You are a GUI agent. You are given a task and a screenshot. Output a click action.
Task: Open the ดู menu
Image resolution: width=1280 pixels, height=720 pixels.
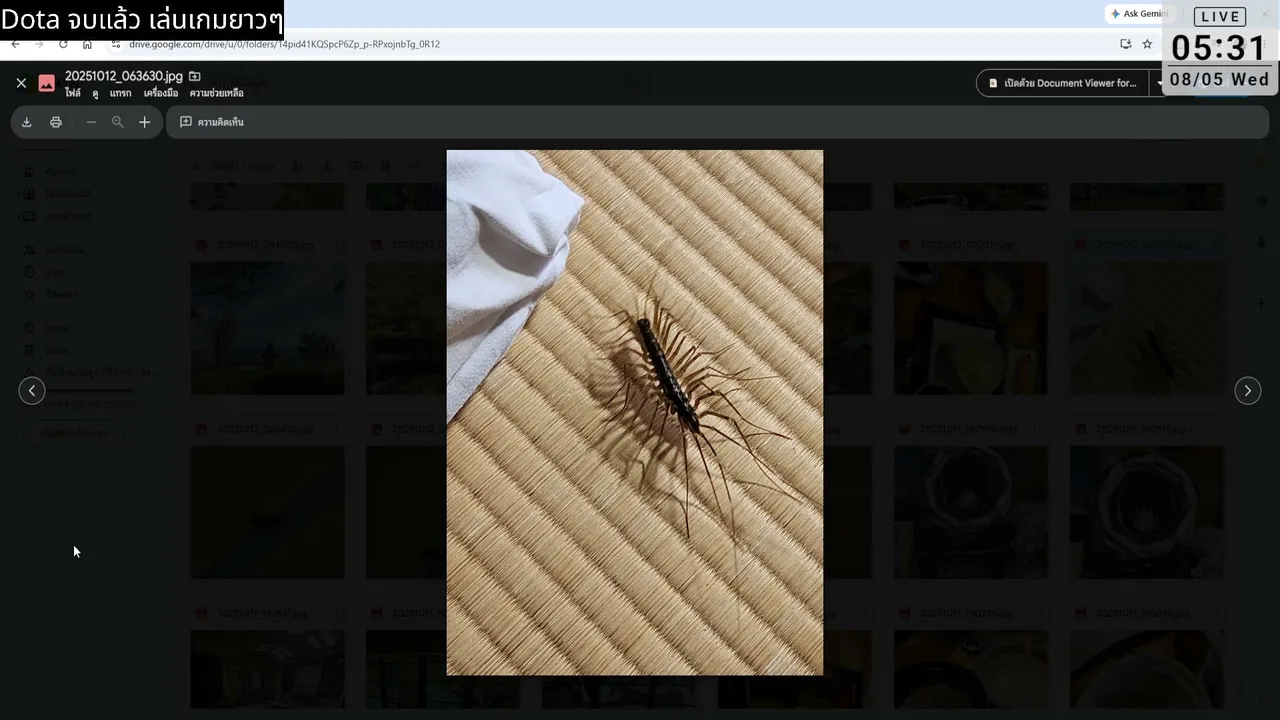95,93
